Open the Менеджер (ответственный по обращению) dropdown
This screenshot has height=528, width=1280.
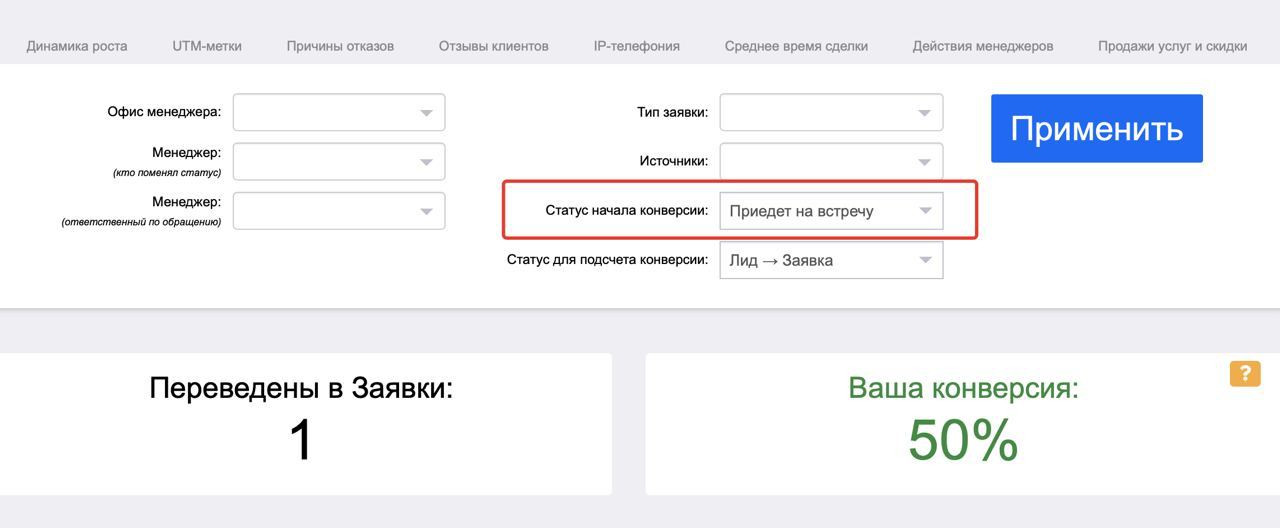click(339, 211)
